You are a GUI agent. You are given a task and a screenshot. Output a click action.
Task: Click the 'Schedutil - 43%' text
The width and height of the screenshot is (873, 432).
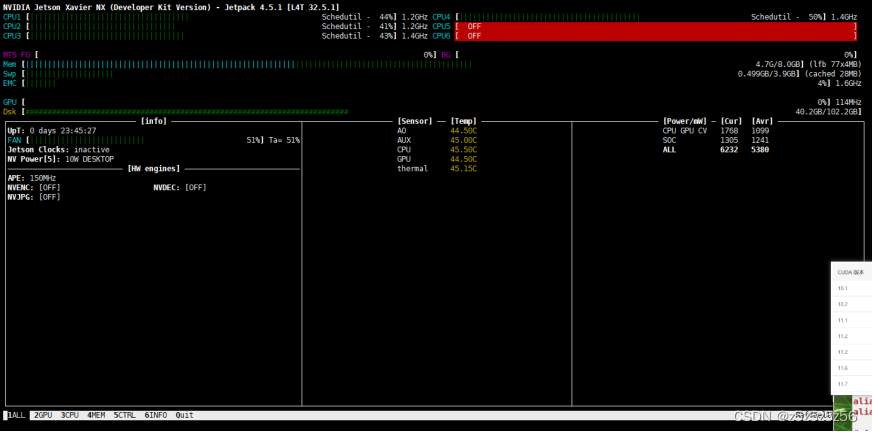tap(359, 36)
